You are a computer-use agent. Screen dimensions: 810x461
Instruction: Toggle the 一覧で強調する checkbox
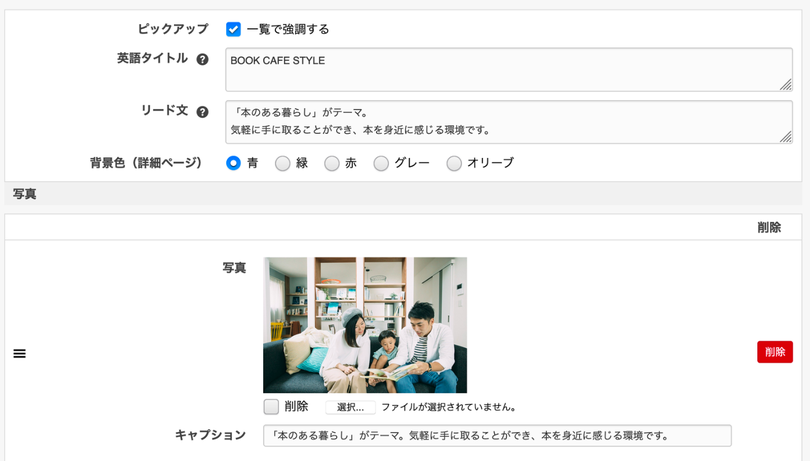tap(233, 29)
